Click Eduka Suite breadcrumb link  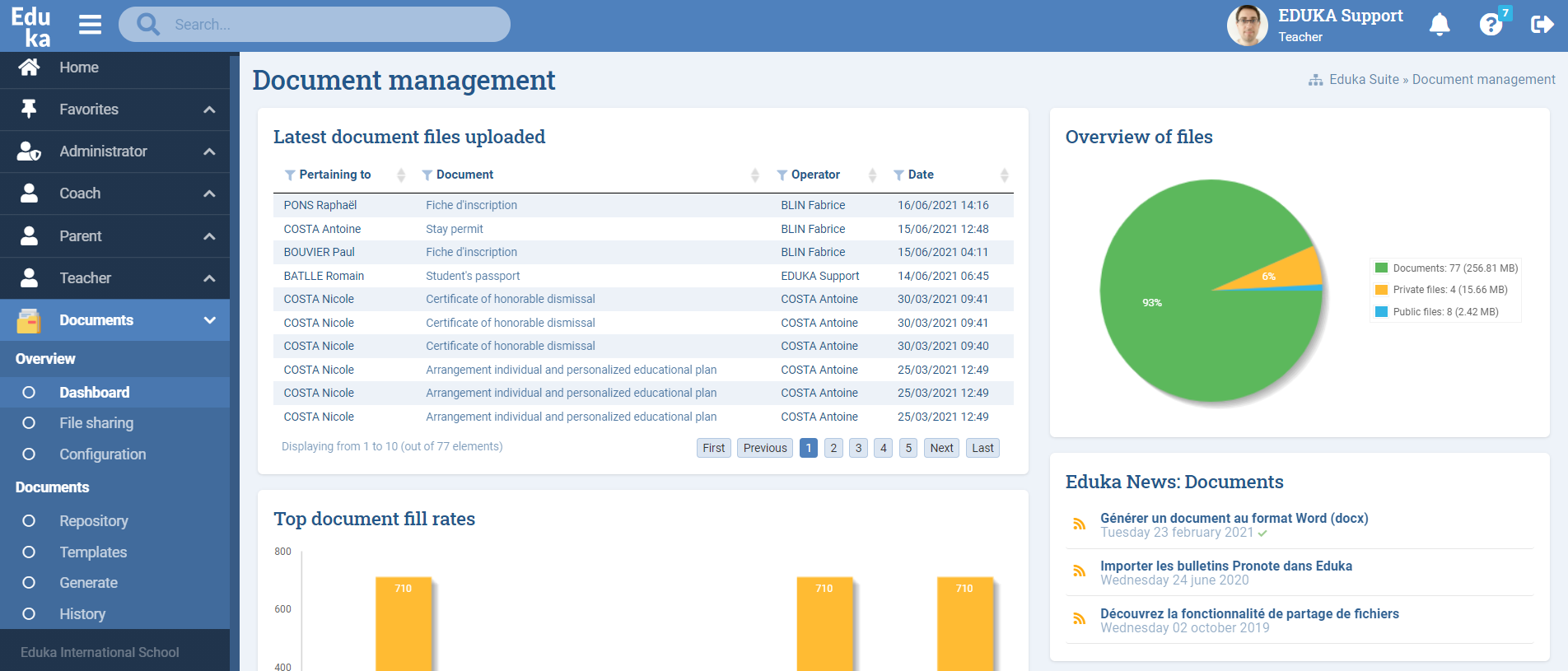(x=1364, y=79)
